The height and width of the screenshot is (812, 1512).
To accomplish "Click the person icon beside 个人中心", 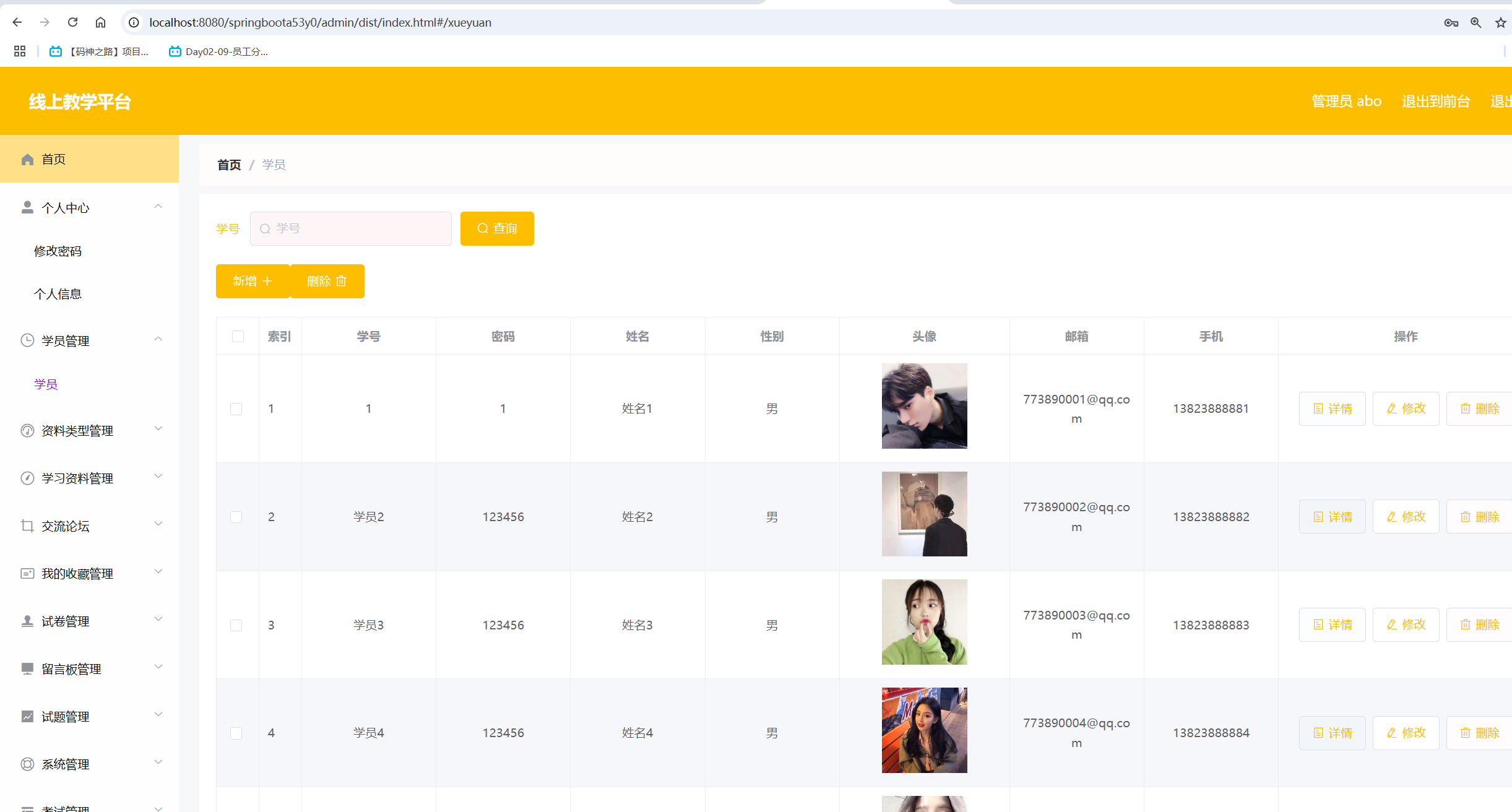I will pos(27,207).
